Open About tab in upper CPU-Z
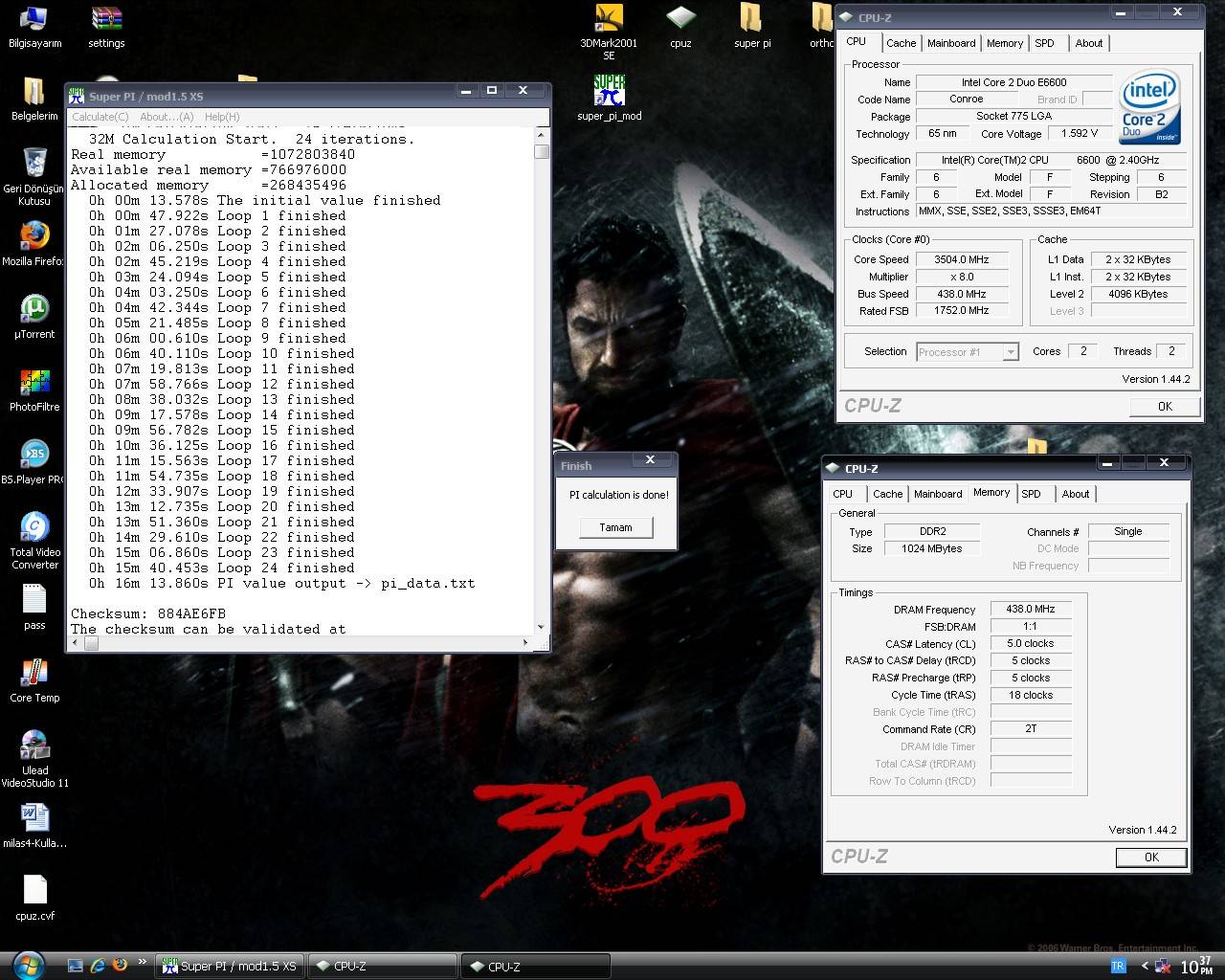Image resolution: width=1225 pixels, height=980 pixels. (x=1089, y=43)
